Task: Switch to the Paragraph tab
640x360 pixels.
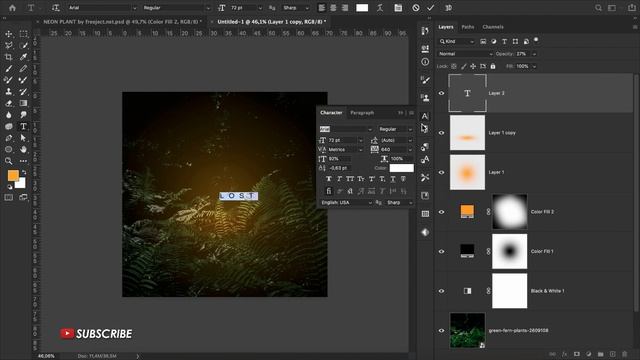Action: pyautogui.click(x=362, y=113)
